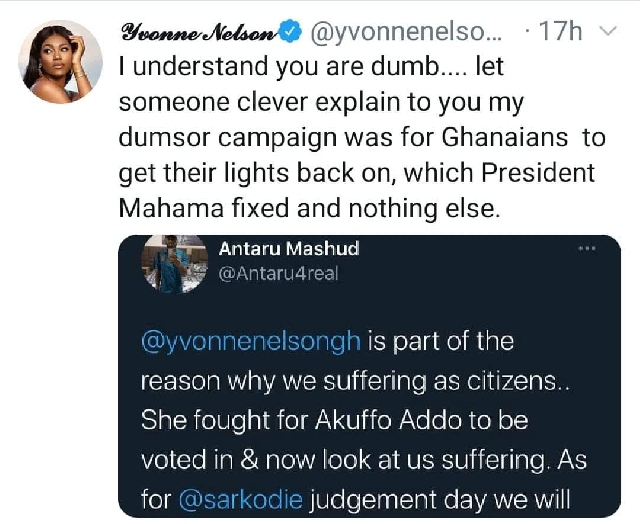Click the Antaru Mashud name in quote

pos(289,249)
